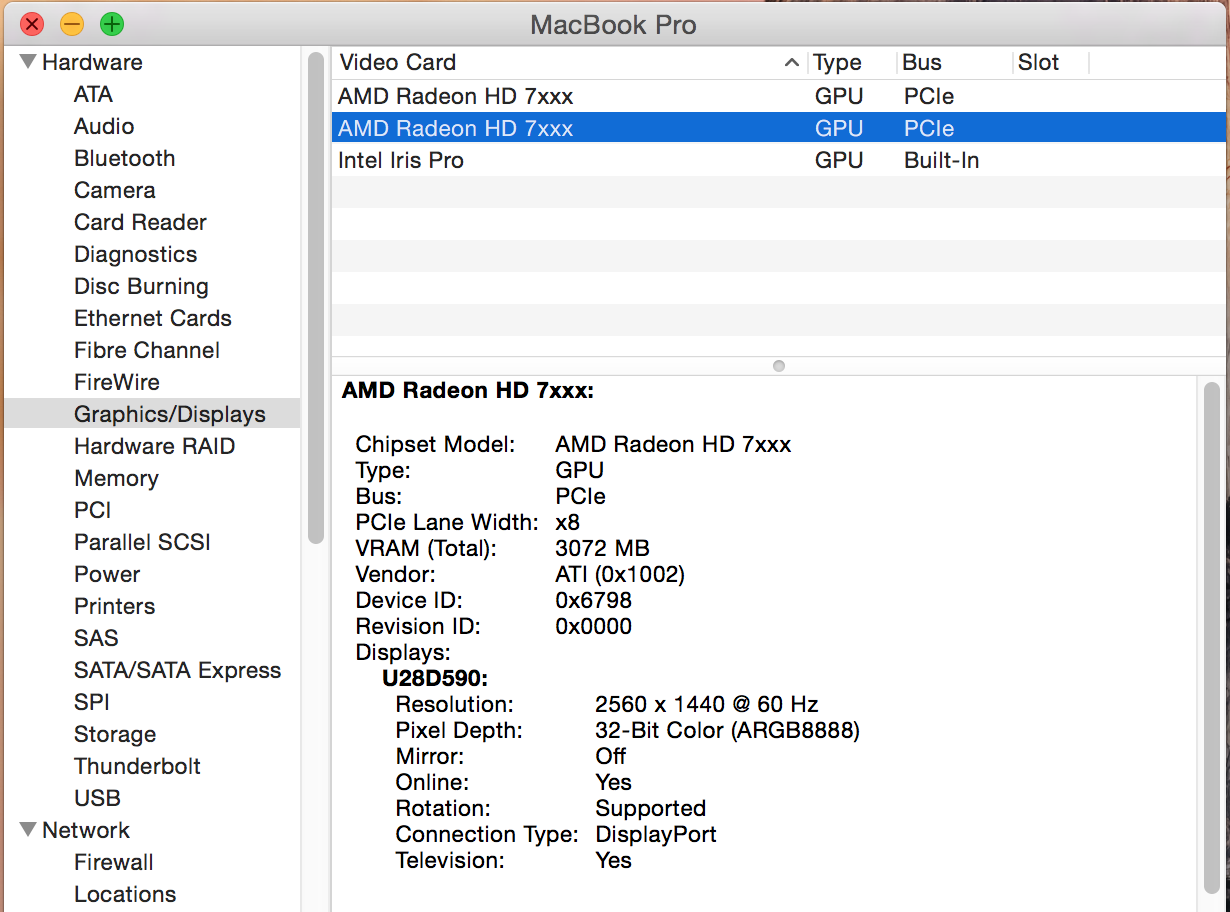Image resolution: width=1230 pixels, height=912 pixels.
Task: Click the Revision ID value 0x0000
Action: (x=593, y=626)
